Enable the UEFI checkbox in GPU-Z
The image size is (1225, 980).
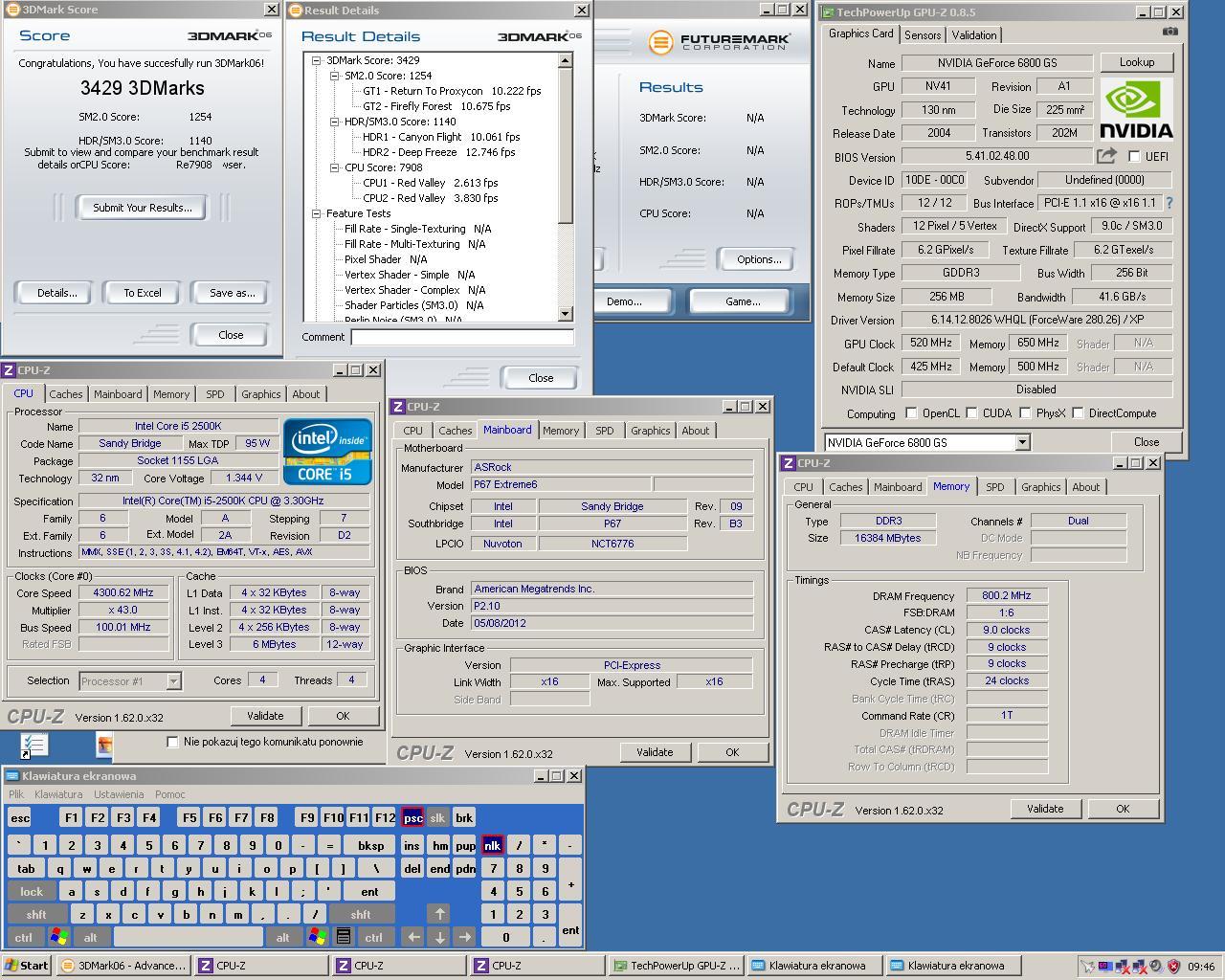coord(1134,156)
